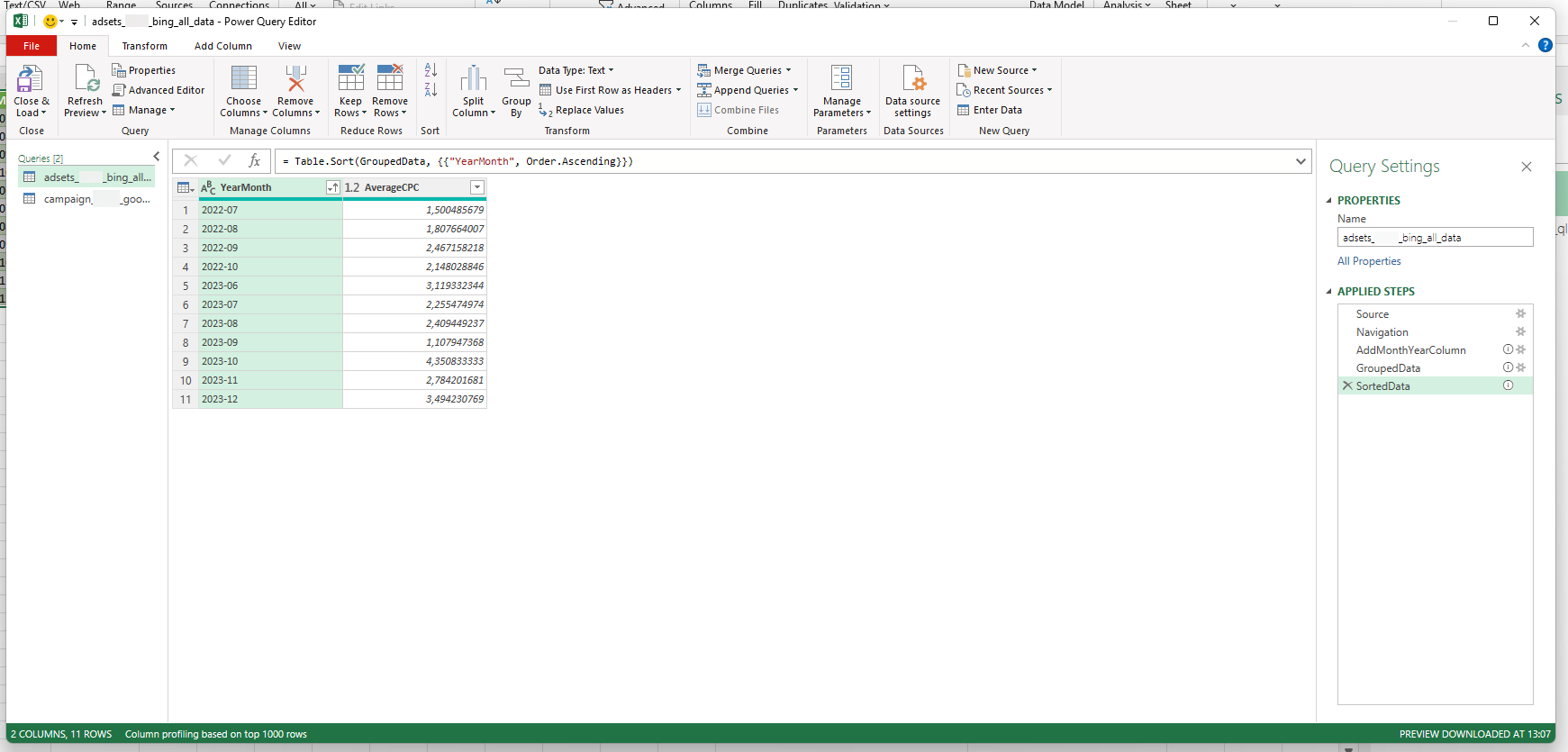Click the Refresh Preview icon
Viewport: 1568px width, 752px height.
coord(86,80)
